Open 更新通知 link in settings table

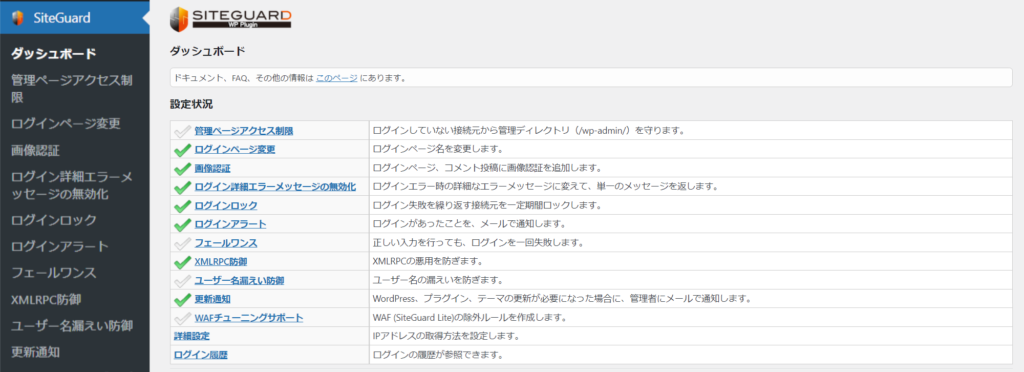(x=212, y=300)
